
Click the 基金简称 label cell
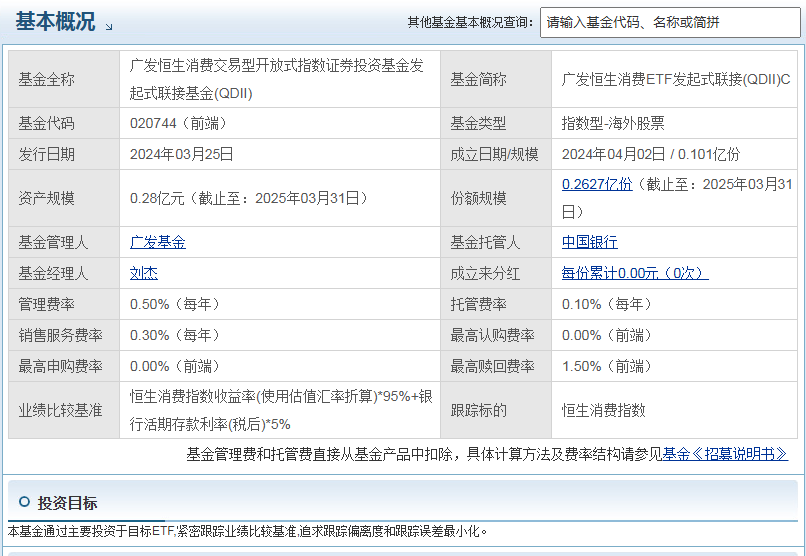point(496,79)
